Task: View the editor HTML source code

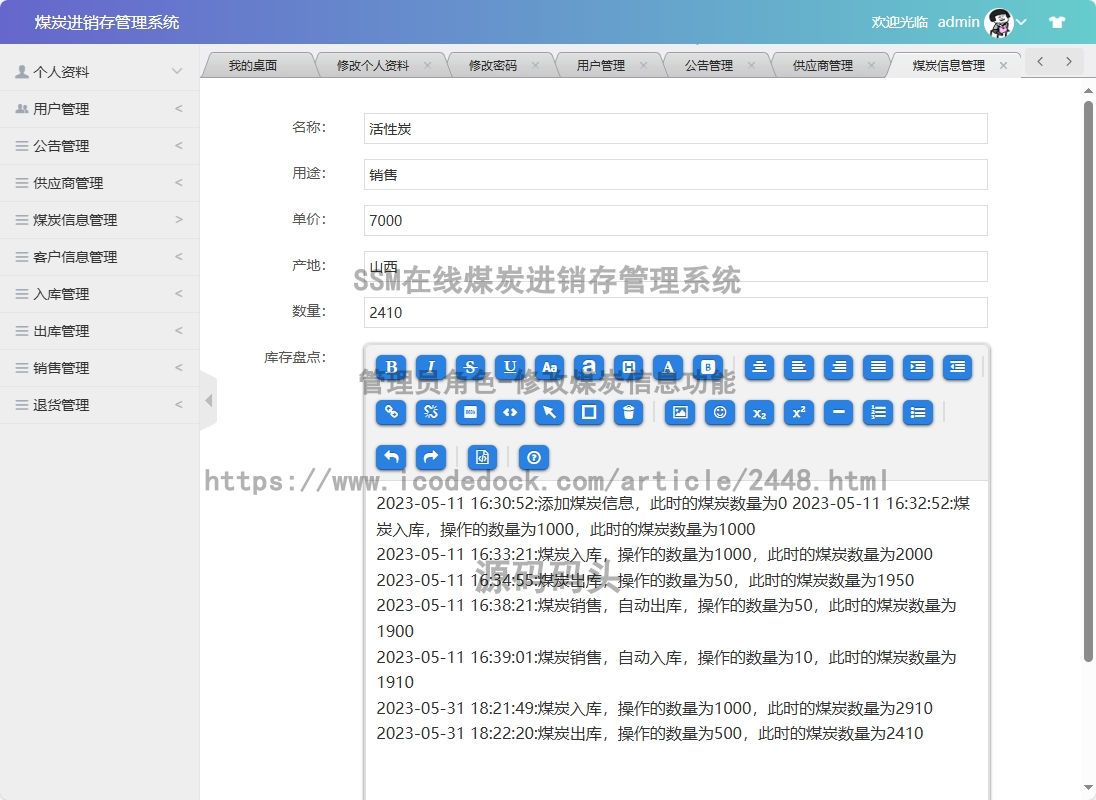Action: (x=482, y=458)
